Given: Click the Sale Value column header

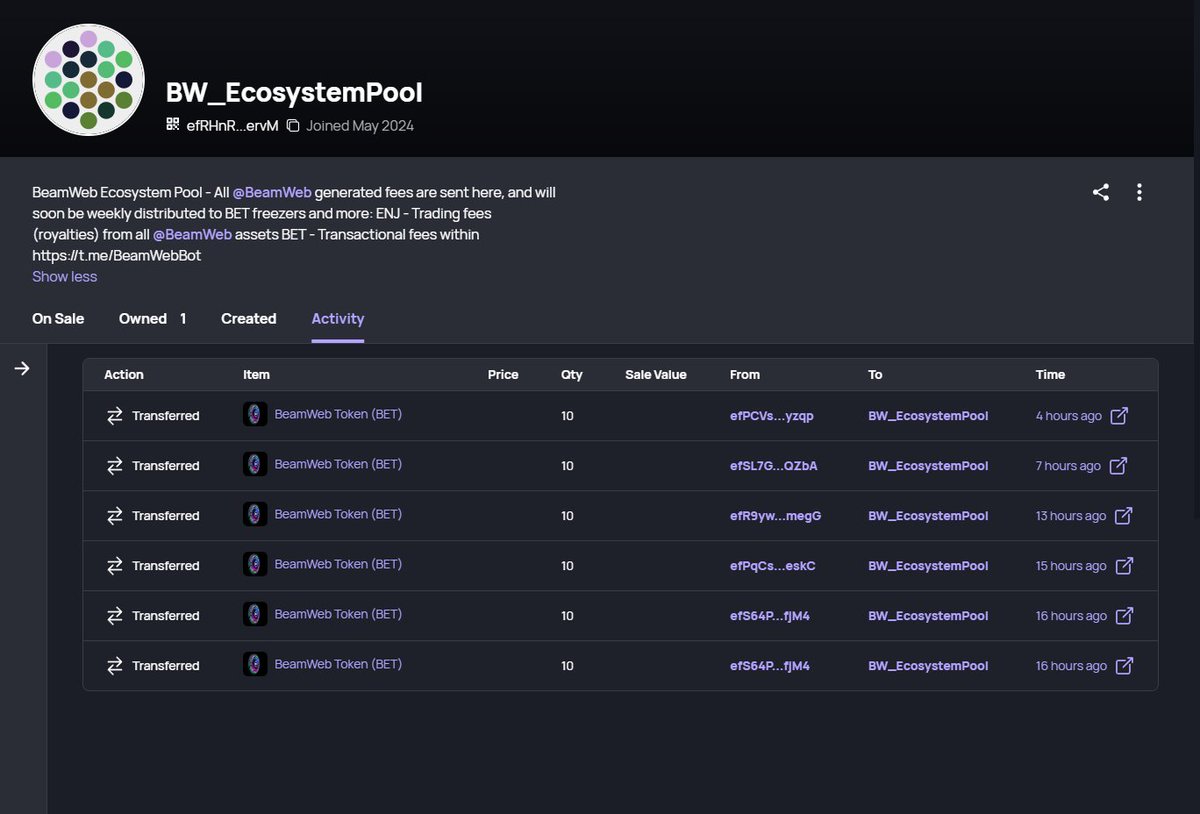Looking at the screenshot, I should 656,374.
